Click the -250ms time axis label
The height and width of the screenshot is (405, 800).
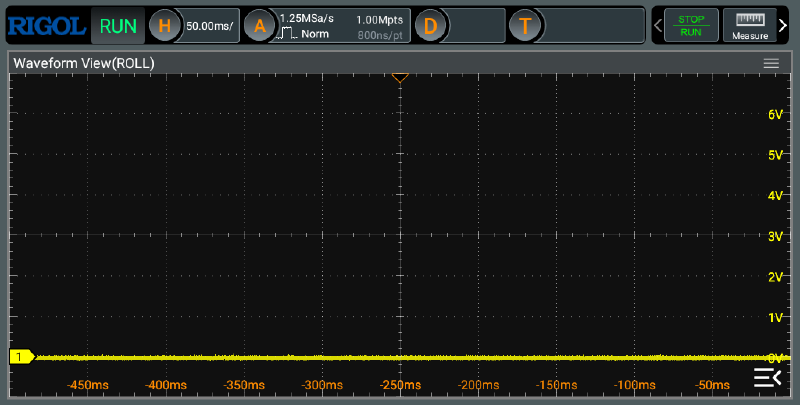tap(400, 385)
